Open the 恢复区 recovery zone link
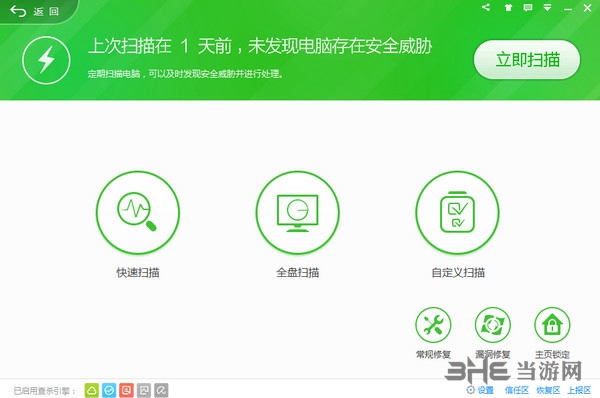Image resolution: width=600 pixels, height=398 pixels. (x=548, y=390)
